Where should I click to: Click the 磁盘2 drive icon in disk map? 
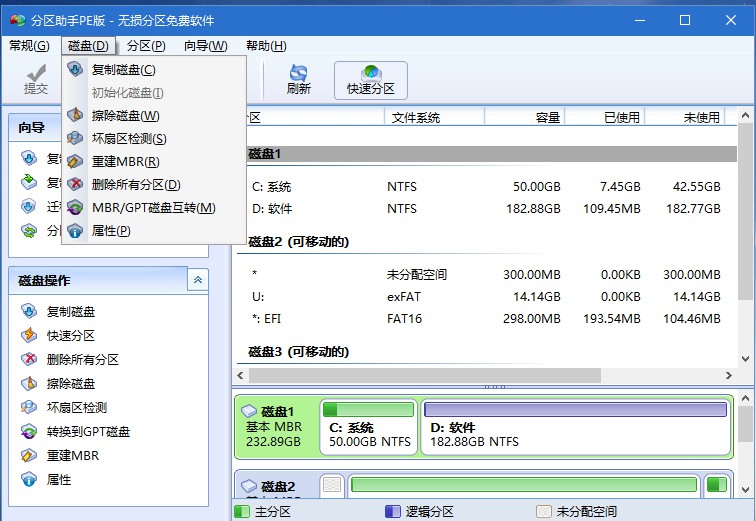tap(249, 486)
